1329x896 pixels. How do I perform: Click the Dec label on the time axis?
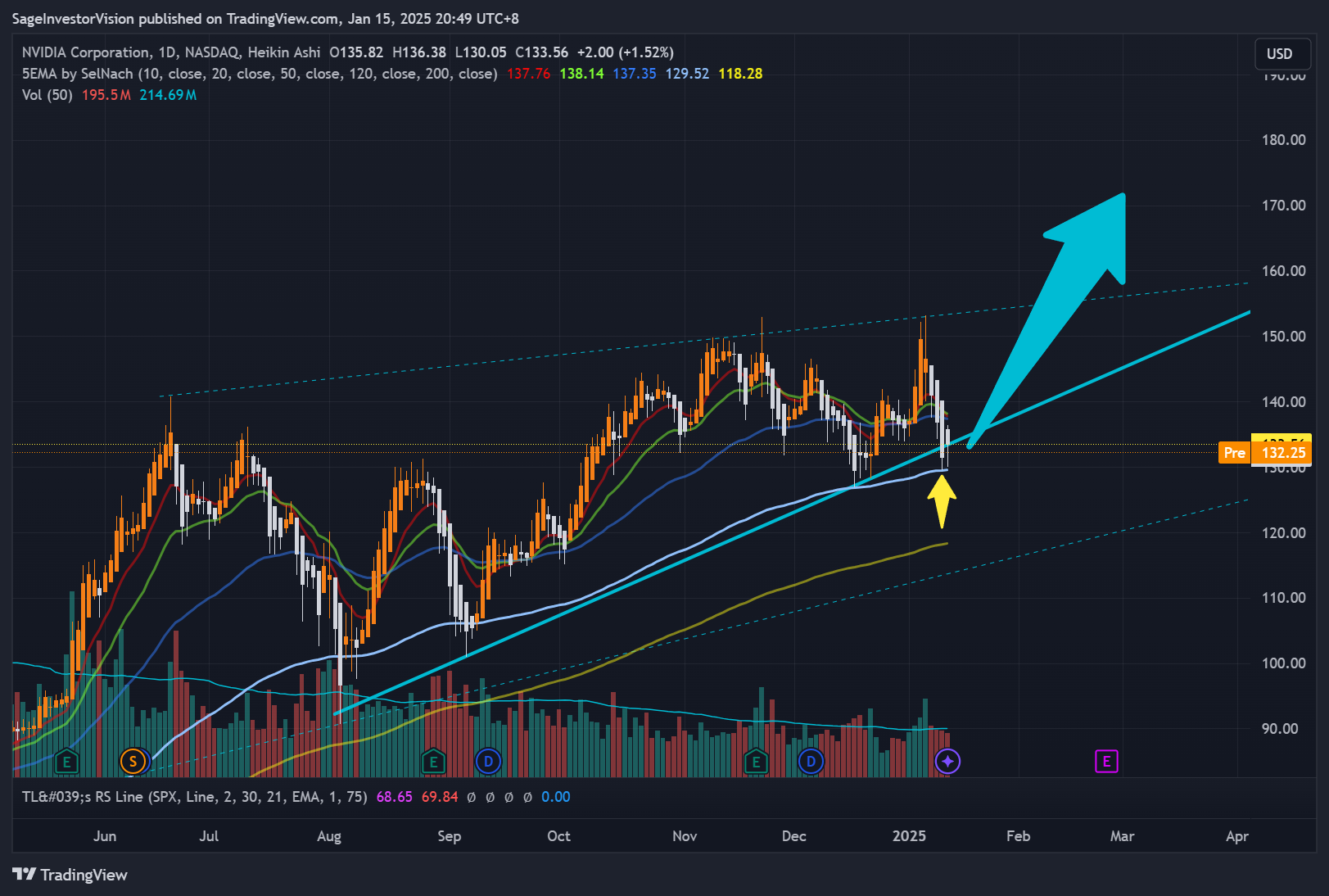[793, 836]
